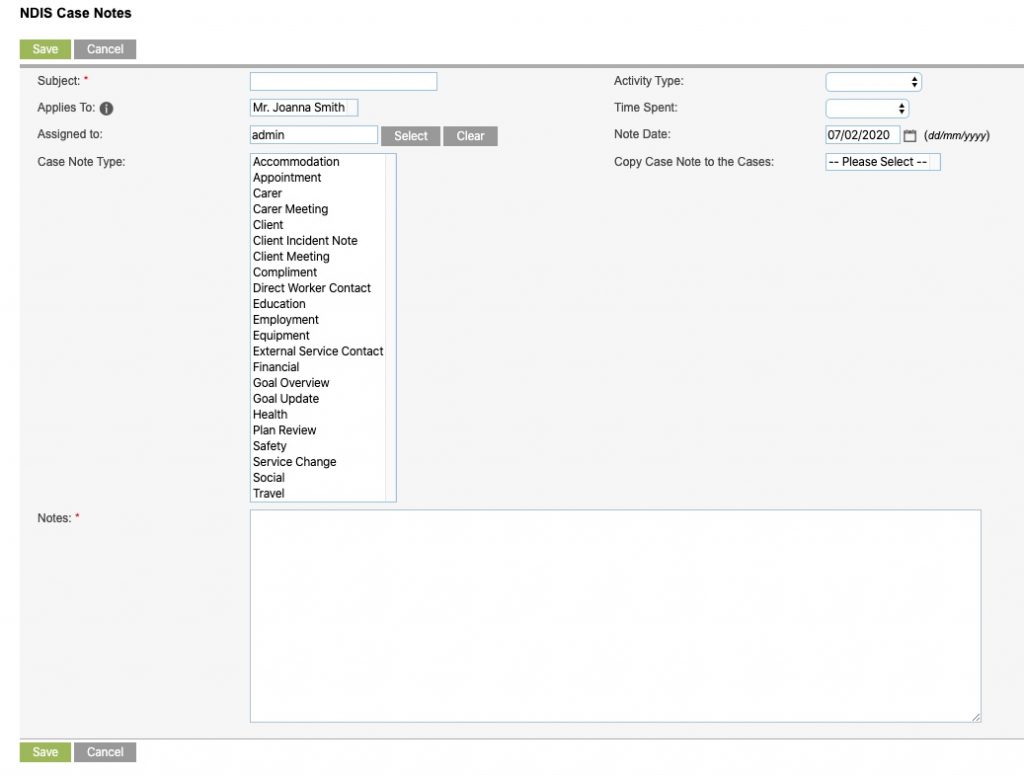1024x775 pixels.
Task: Select Goal Overview case note type
Action: pyautogui.click(x=318, y=383)
